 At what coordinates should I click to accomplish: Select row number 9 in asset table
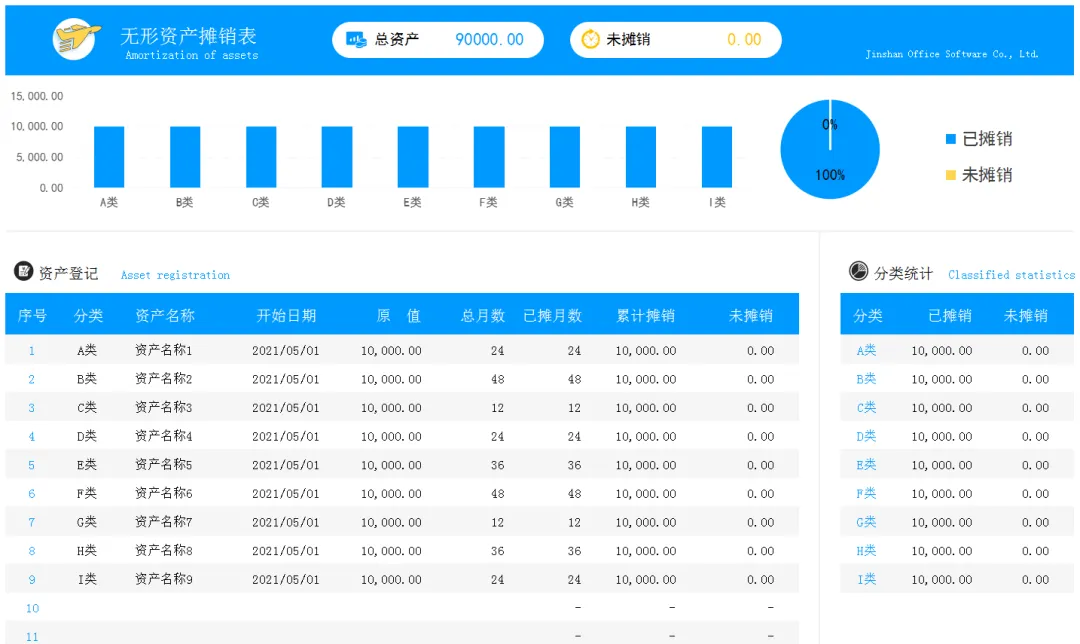click(x=32, y=579)
